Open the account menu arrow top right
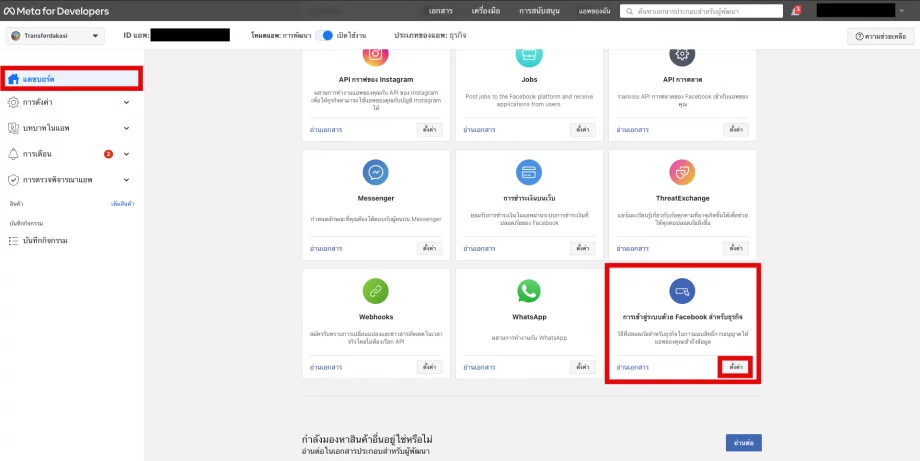Screen dimensions: 920x461 902,11
